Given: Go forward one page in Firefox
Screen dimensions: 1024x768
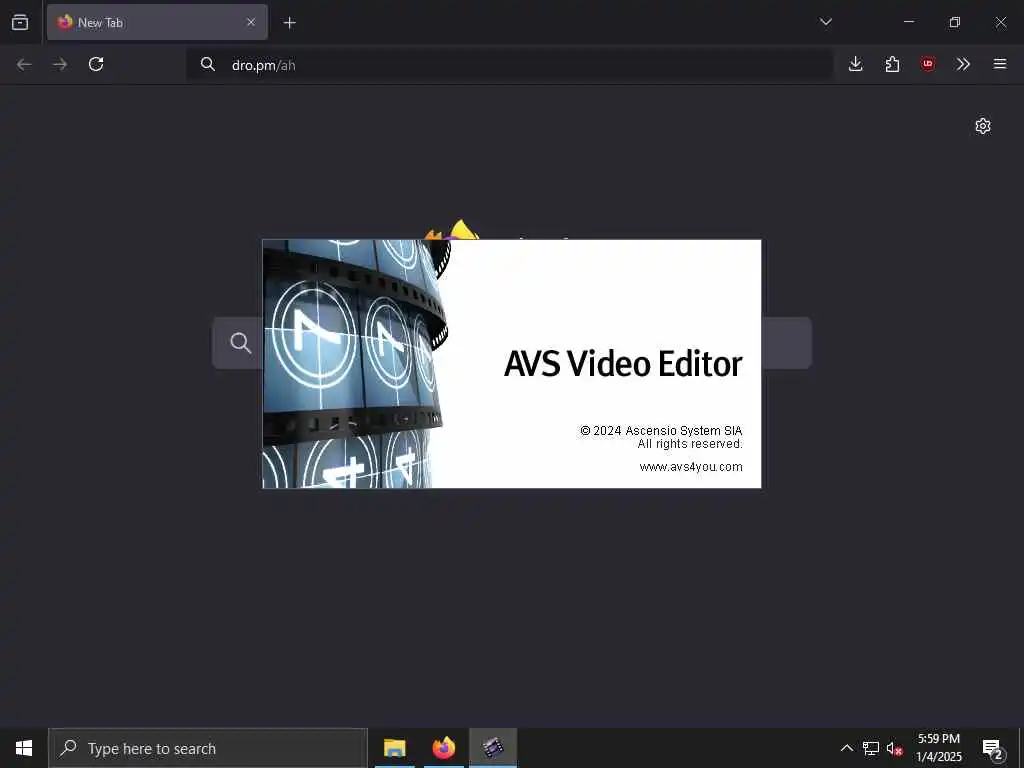Looking at the screenshot, I should (x=60, y=64).
